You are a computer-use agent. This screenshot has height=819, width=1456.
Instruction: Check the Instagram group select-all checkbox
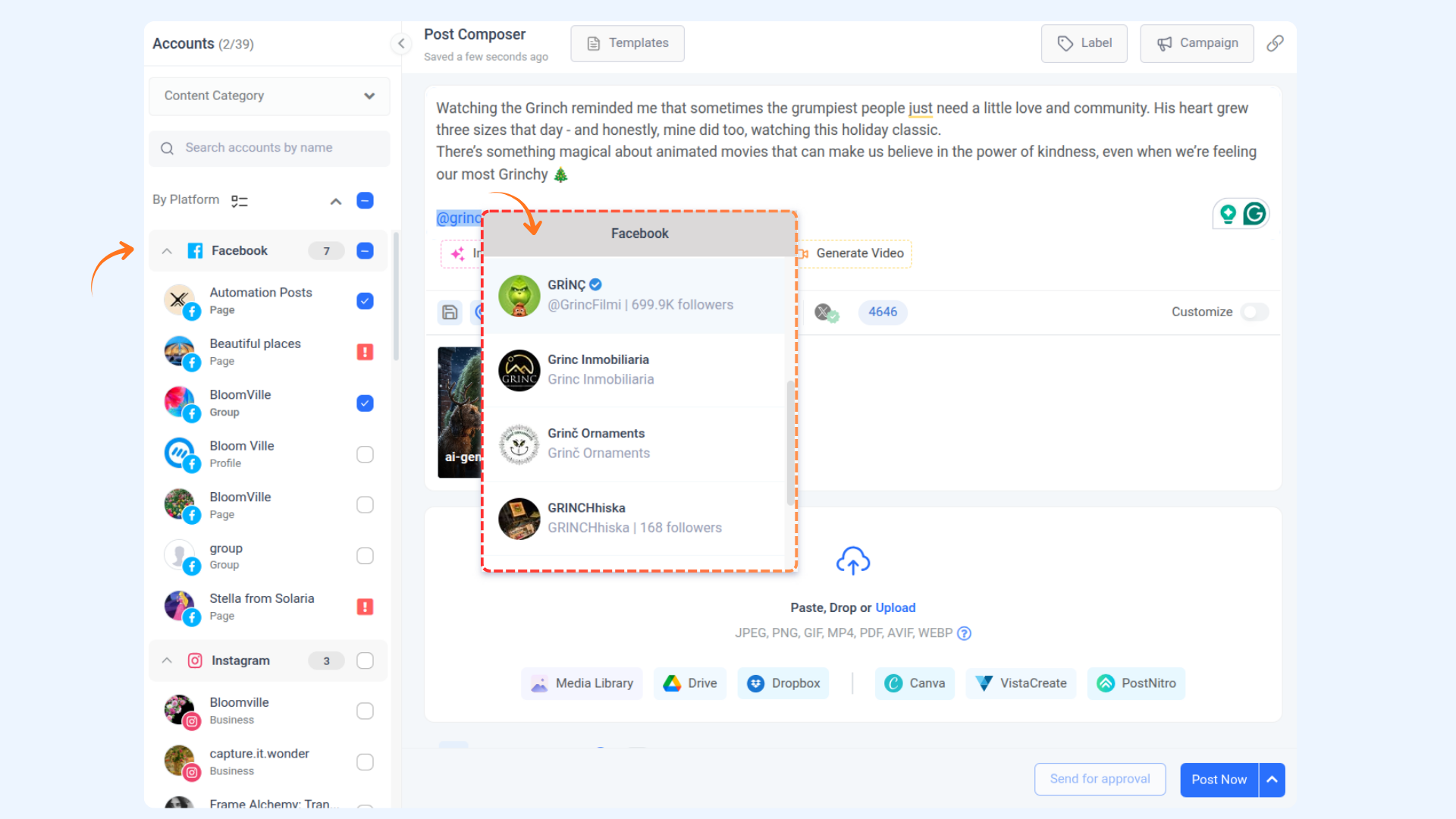click(365, 661)
